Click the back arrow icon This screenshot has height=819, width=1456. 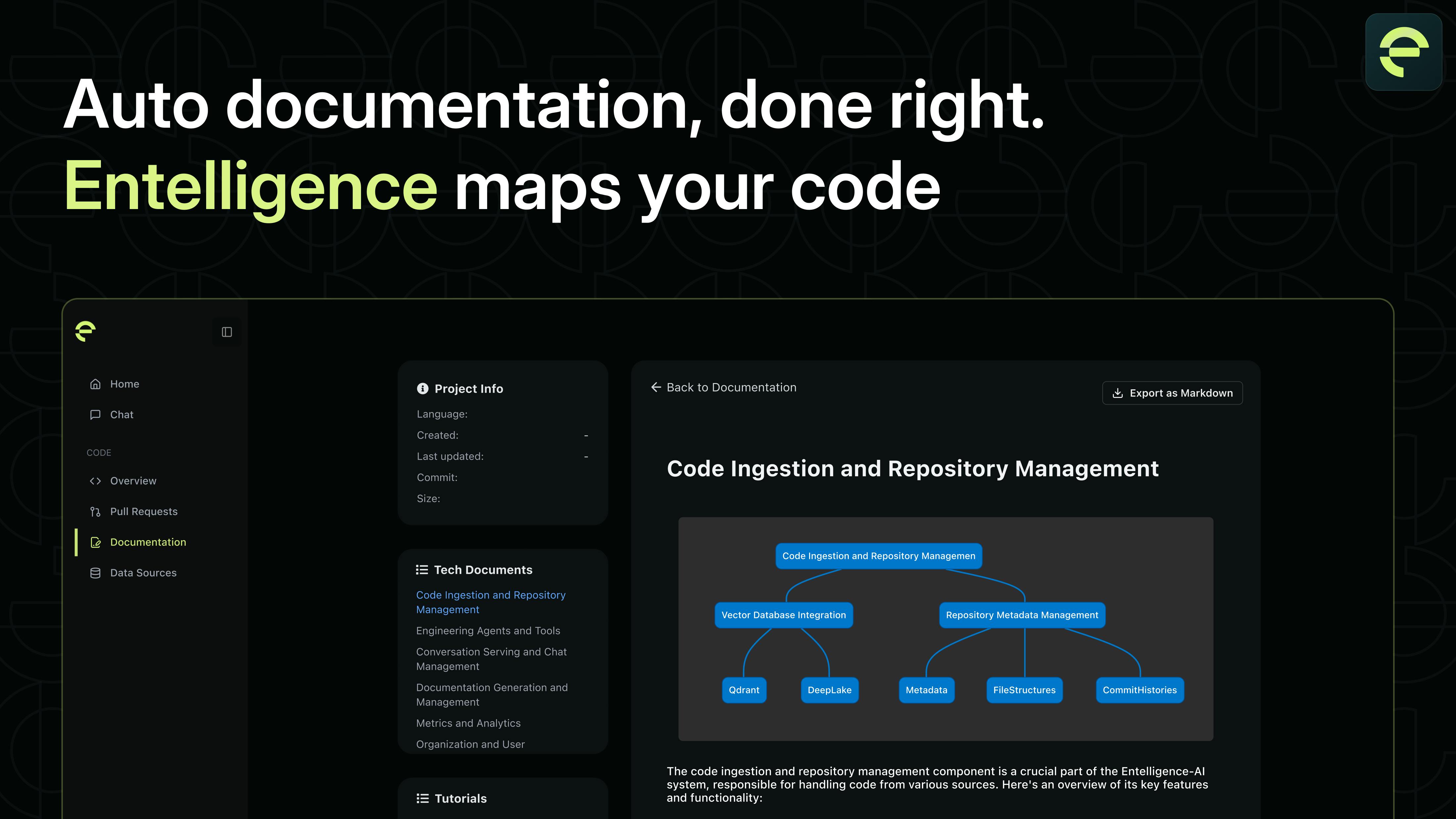tap(656, 387)
